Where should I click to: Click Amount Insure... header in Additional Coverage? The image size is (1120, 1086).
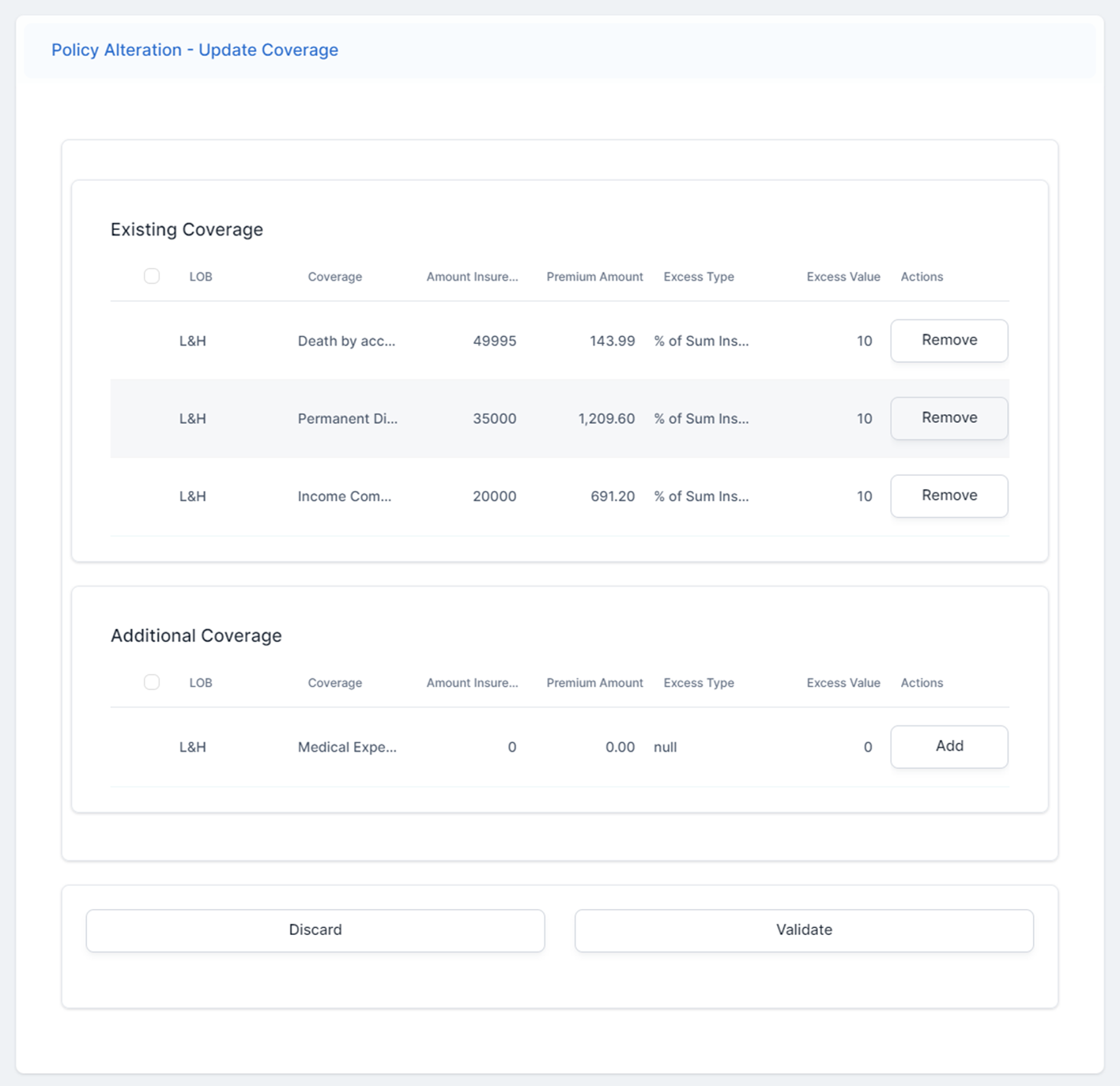point(472,683)
